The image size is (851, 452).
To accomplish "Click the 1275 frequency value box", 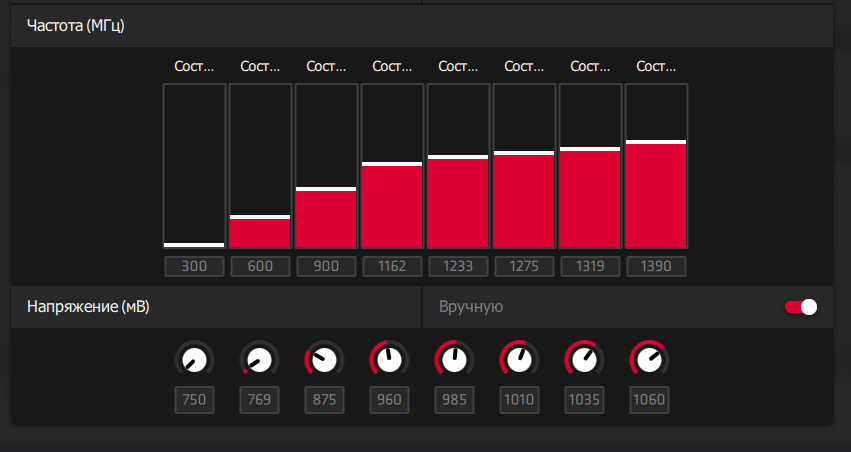I will click(524, 267).
